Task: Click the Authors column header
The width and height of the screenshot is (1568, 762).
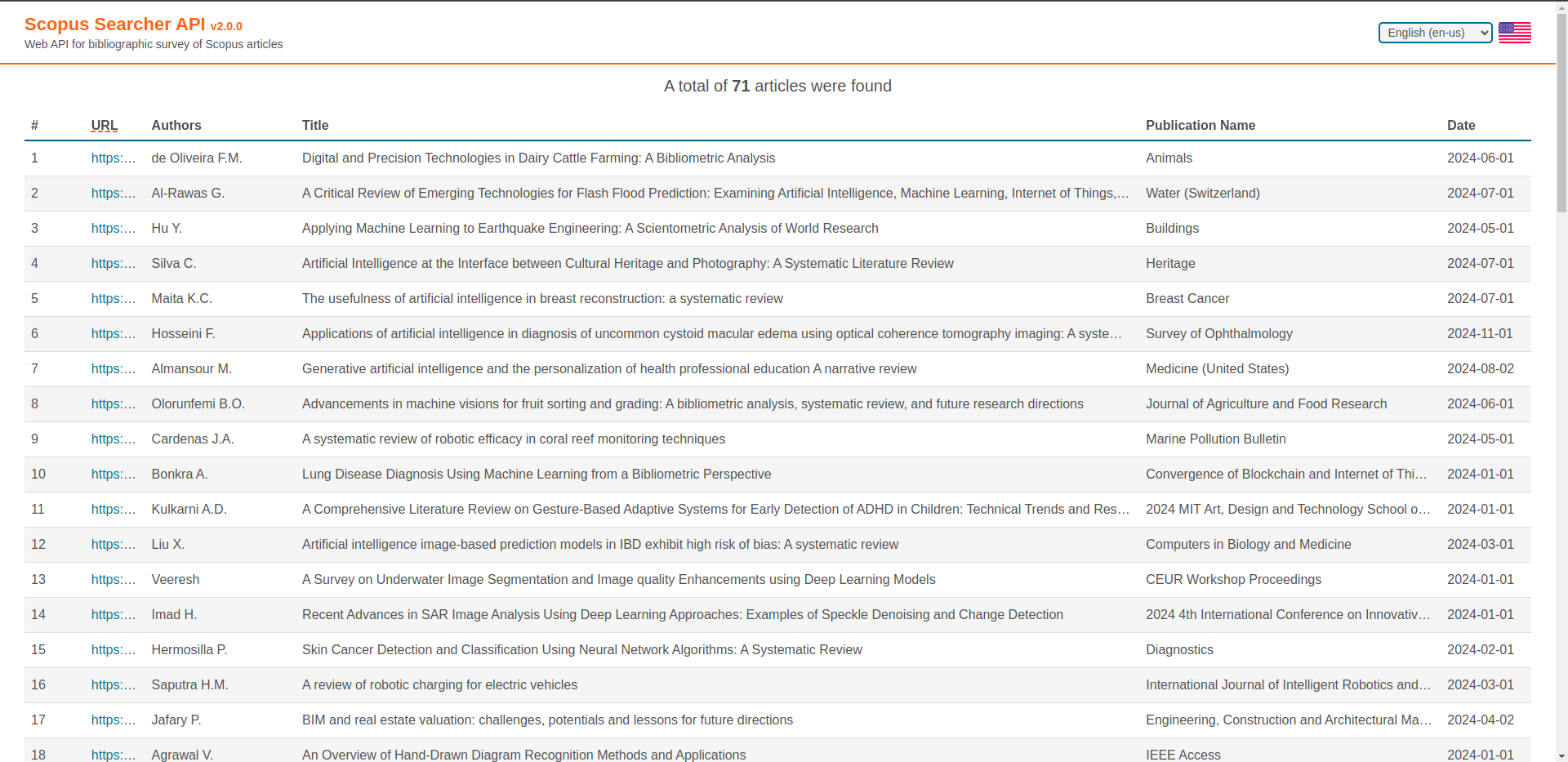Action: tap(176, 125)
